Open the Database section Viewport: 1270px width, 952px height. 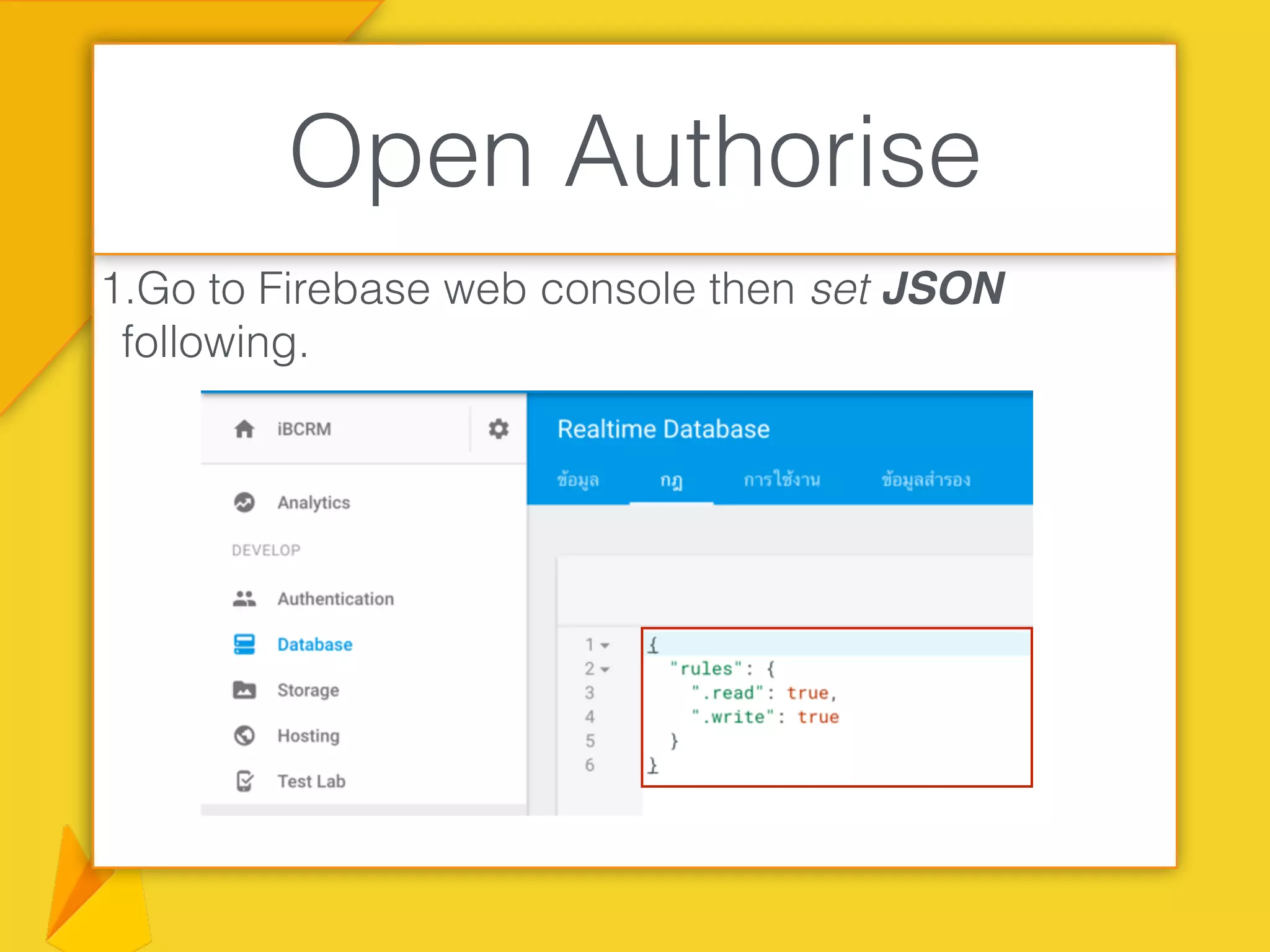tap(315, 645)
